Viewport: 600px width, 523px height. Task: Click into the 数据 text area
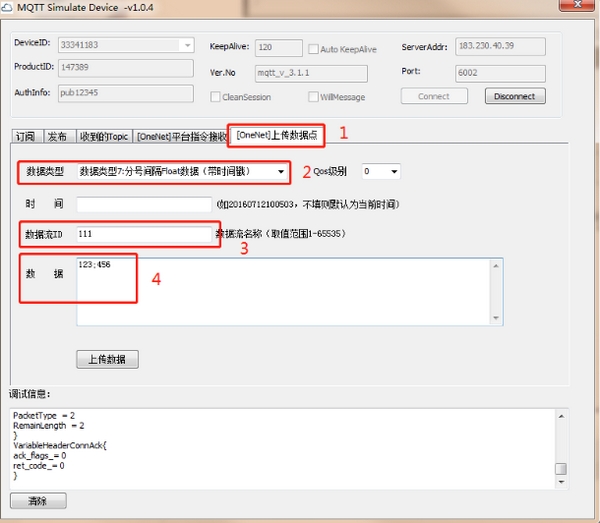(x=283, y=292)
